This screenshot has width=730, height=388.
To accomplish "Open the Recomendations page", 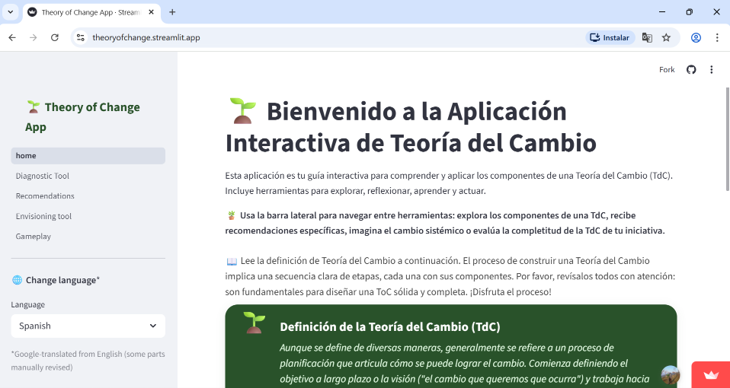I will click(88, 196).
